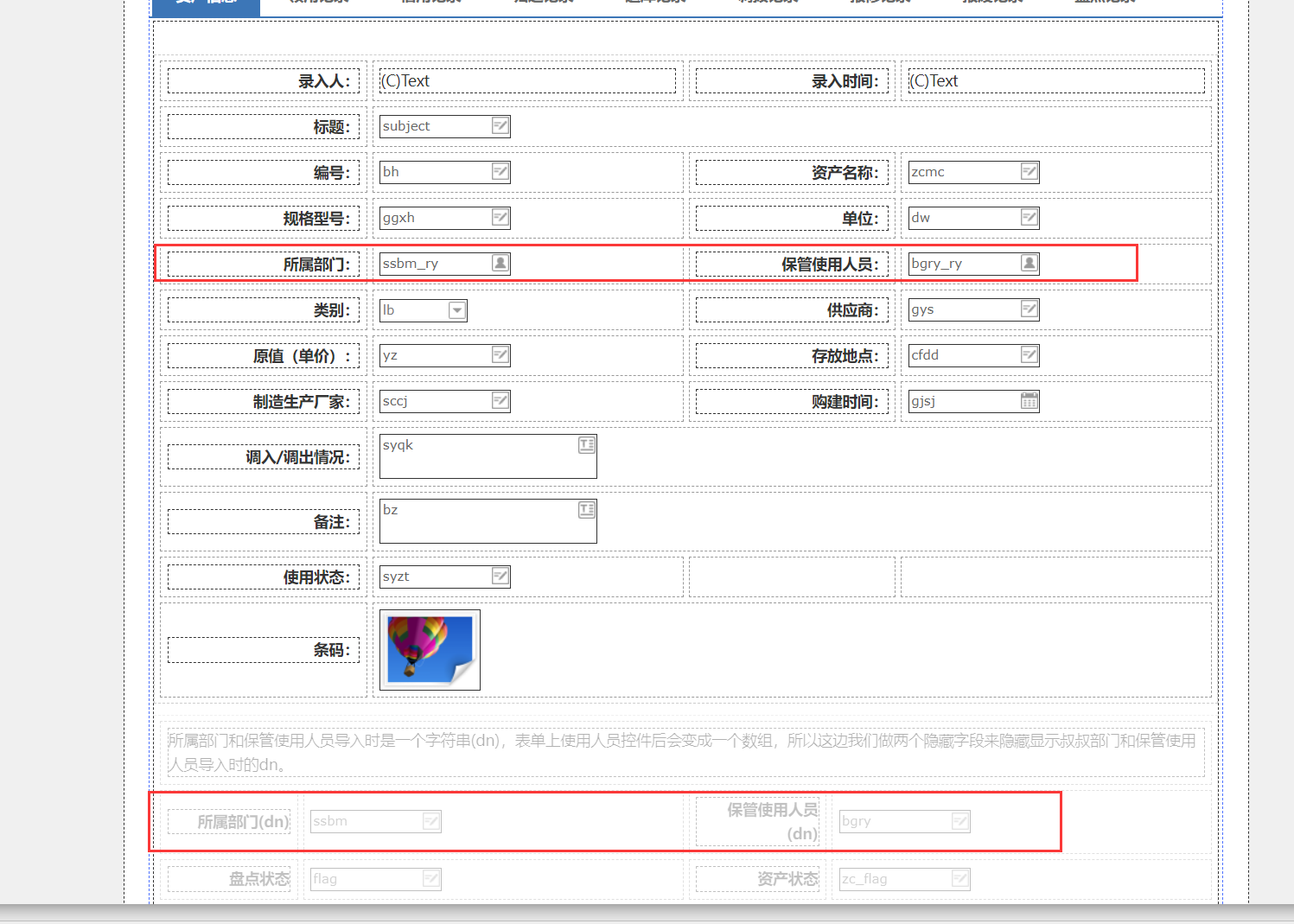Select the 调入/调出情况 label
The height and width of the screenshot is (924, 1294).
[x=264, y=457]
